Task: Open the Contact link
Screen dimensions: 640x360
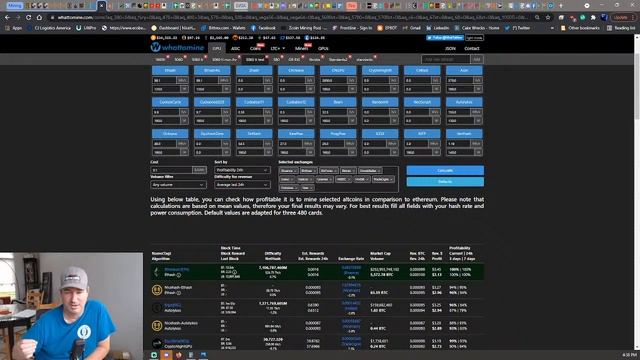Action: pyautogui.click(x=471, y=49)
